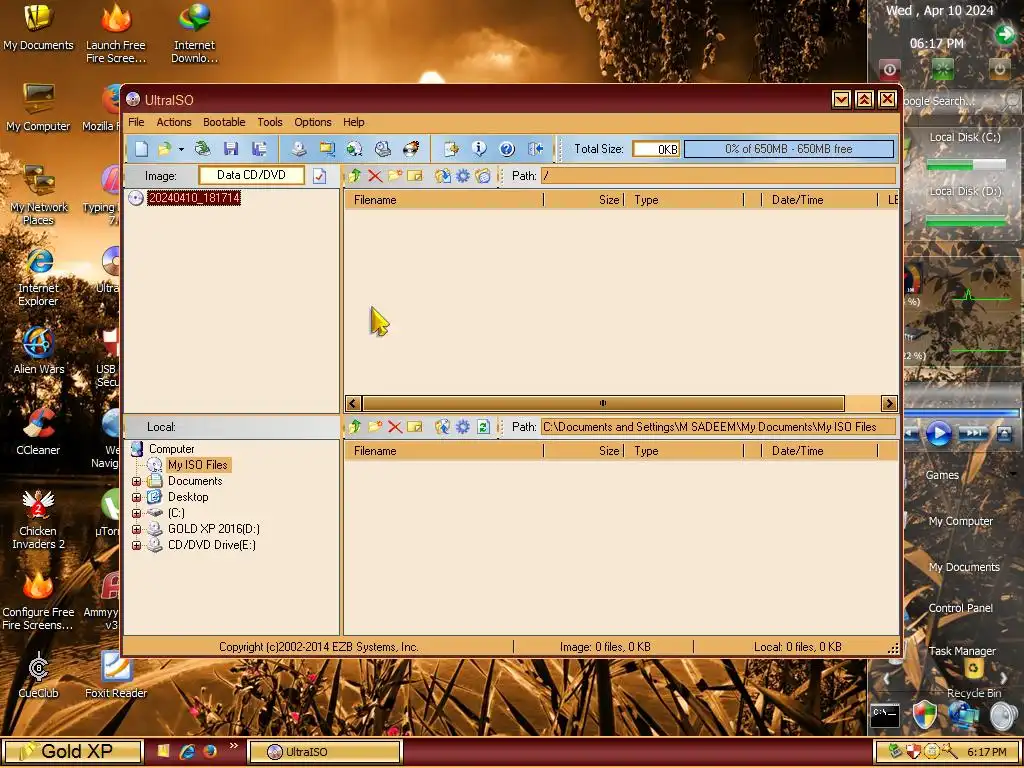Open the Options menu

pyautogui.click(x=313, y=122)
